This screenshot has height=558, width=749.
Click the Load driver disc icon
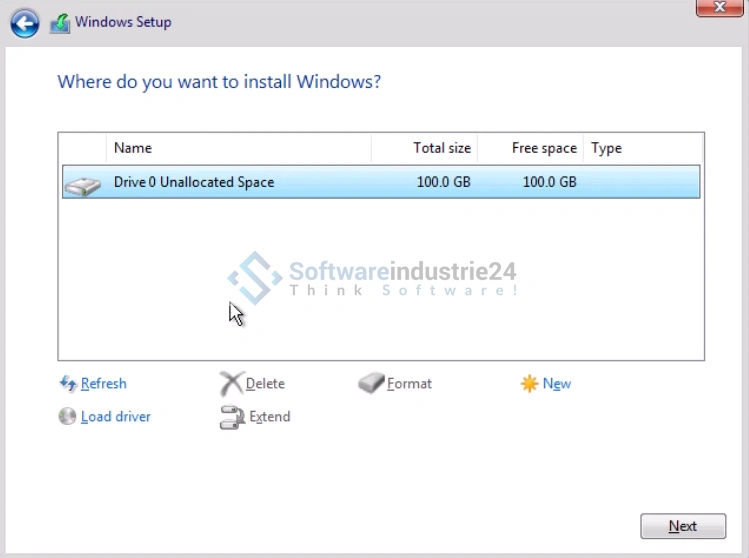pos(68,417)
